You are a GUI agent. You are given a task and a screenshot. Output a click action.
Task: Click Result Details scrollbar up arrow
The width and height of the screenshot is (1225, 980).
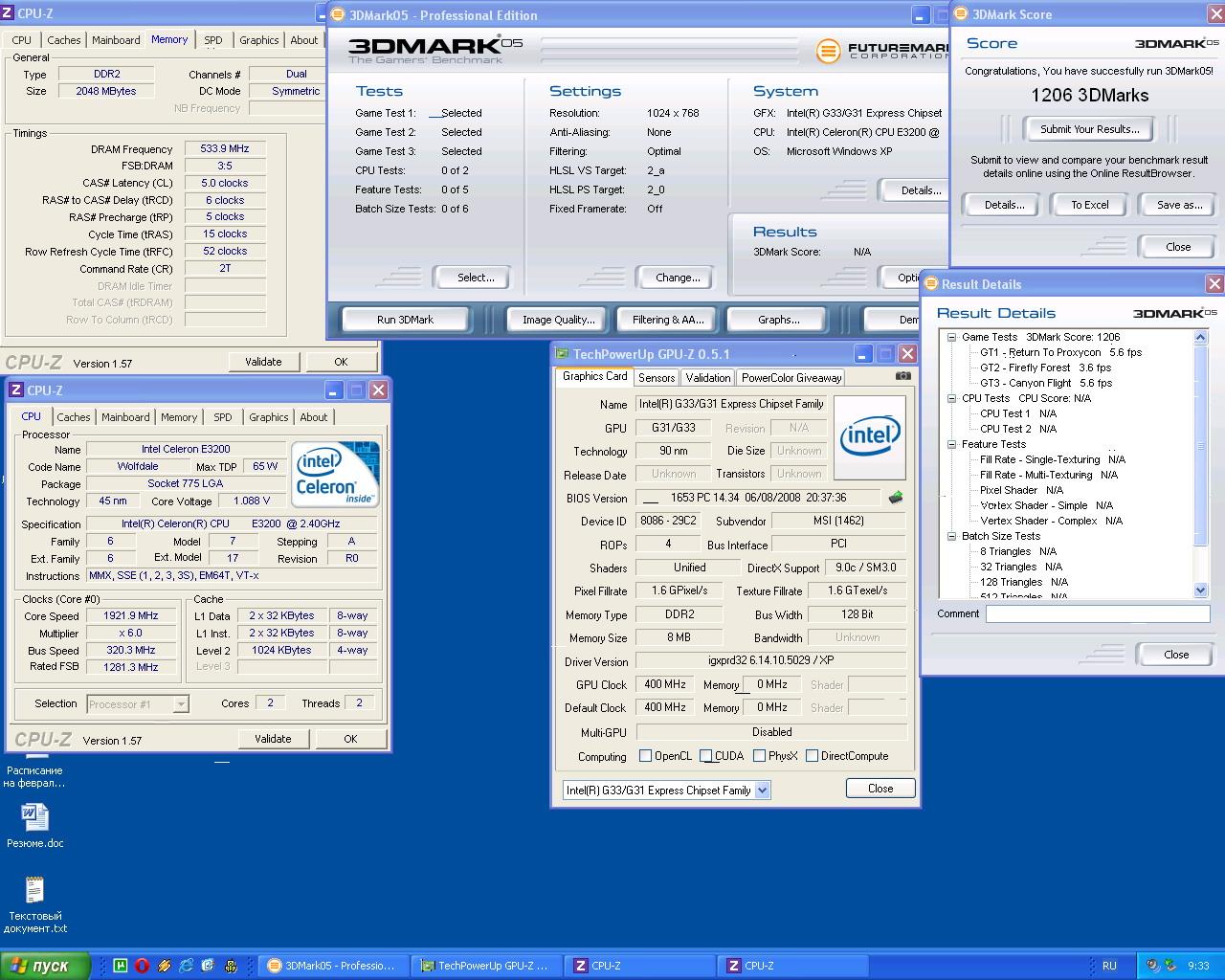pos(1201,337)
